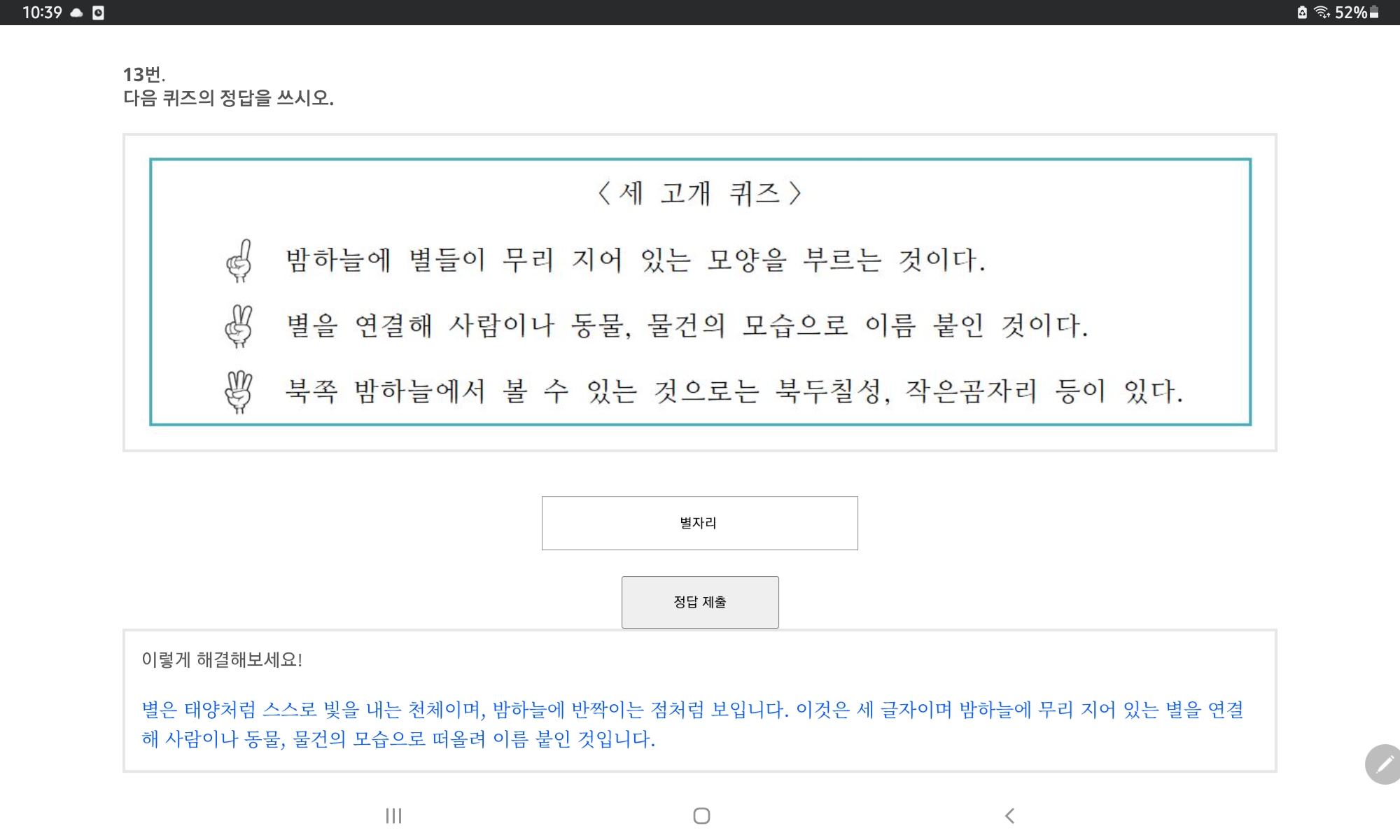Tap the instruction 다음 퀴즈의 정답을 쓰시오

[230, 98]
